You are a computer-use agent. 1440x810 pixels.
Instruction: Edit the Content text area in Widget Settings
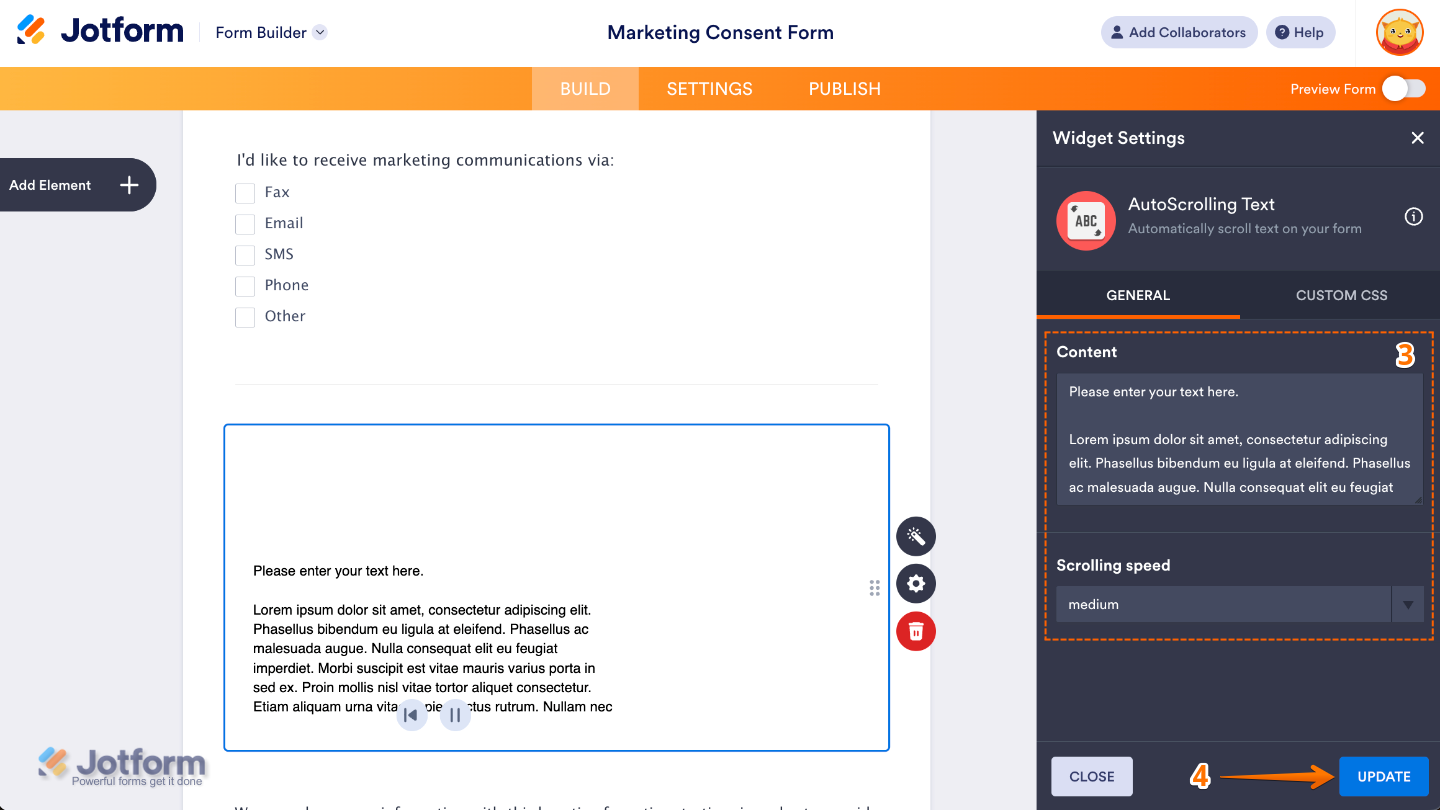(1239, 440)
